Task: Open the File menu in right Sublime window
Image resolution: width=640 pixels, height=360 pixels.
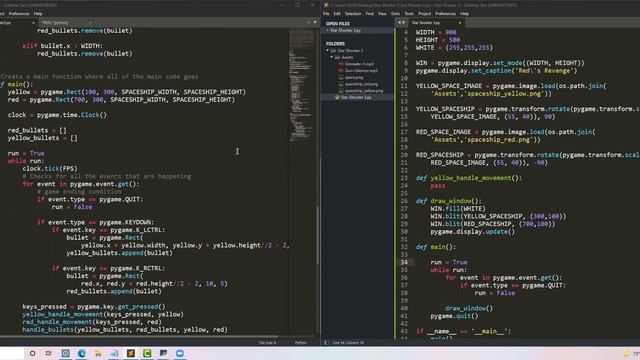Action: point(326,13)
